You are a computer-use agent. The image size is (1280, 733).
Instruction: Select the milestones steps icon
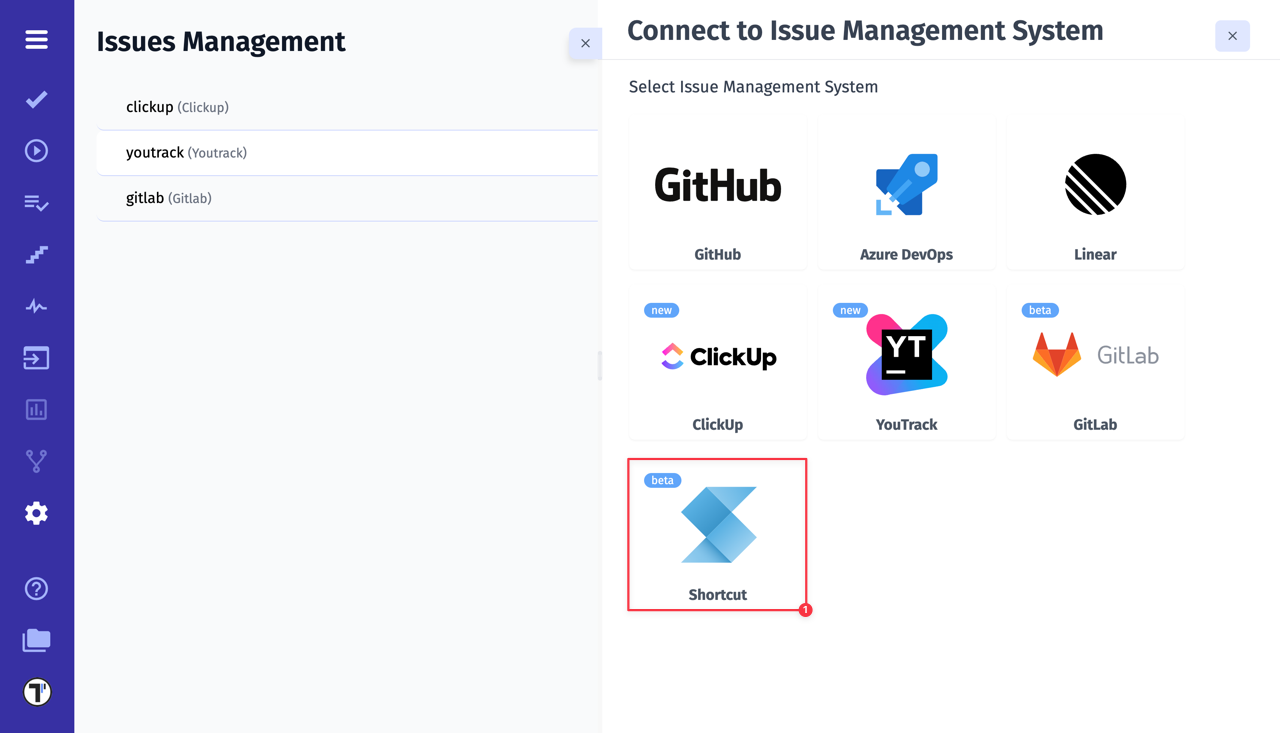(36, 254)
